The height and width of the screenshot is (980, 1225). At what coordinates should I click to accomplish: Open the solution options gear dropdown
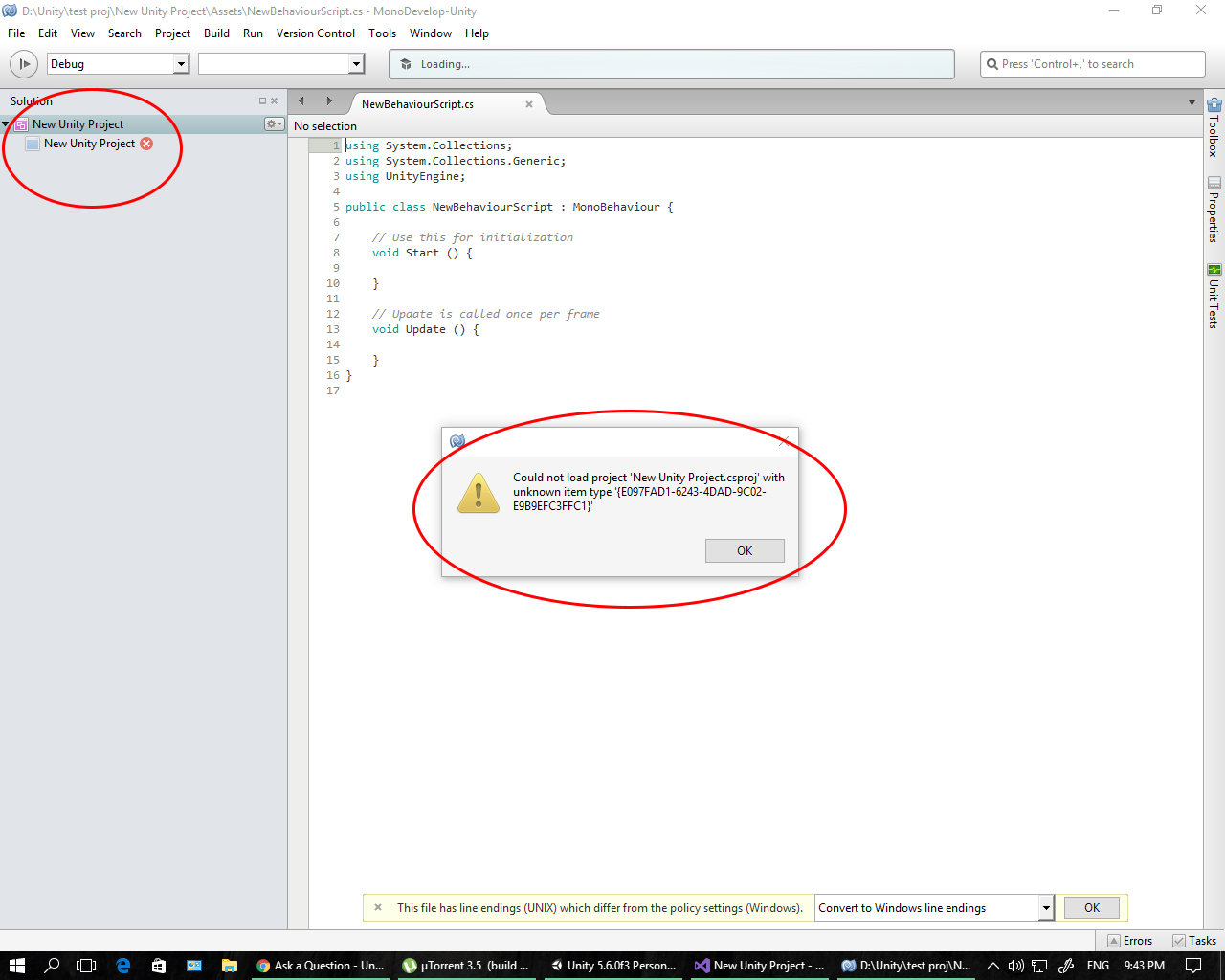(x=275, y=124)
